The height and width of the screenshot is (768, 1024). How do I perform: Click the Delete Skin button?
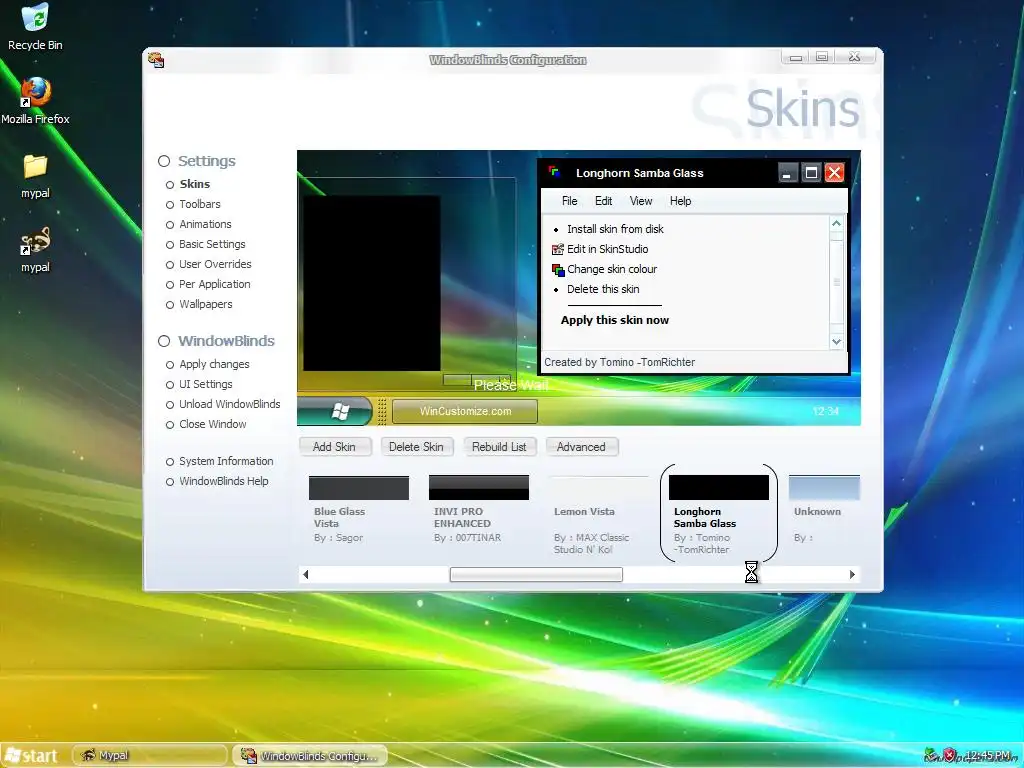(x=416, y=447)
